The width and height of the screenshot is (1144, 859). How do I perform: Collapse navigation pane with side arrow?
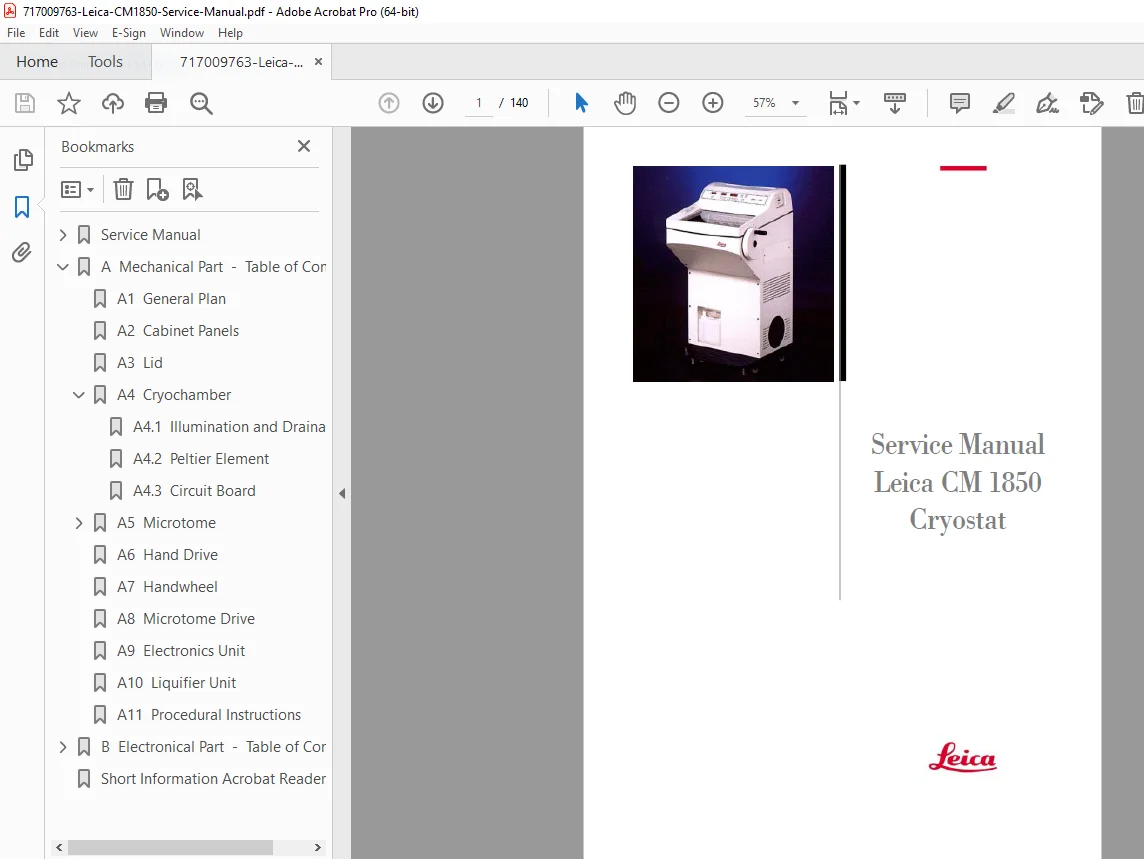click(x=342, y=493)
